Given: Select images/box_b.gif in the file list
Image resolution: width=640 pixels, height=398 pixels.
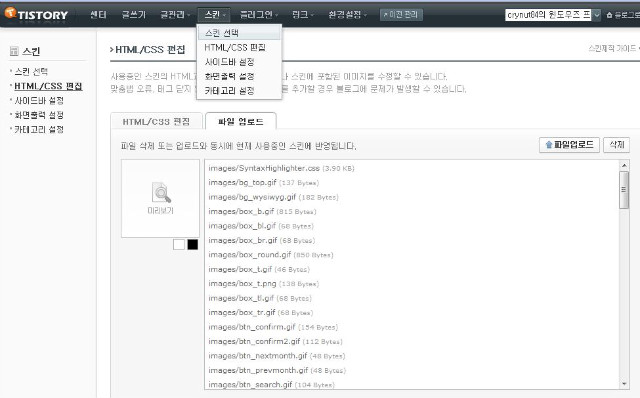Looking at the screenshot, I should pyautogui.click(x=262, y=211).
